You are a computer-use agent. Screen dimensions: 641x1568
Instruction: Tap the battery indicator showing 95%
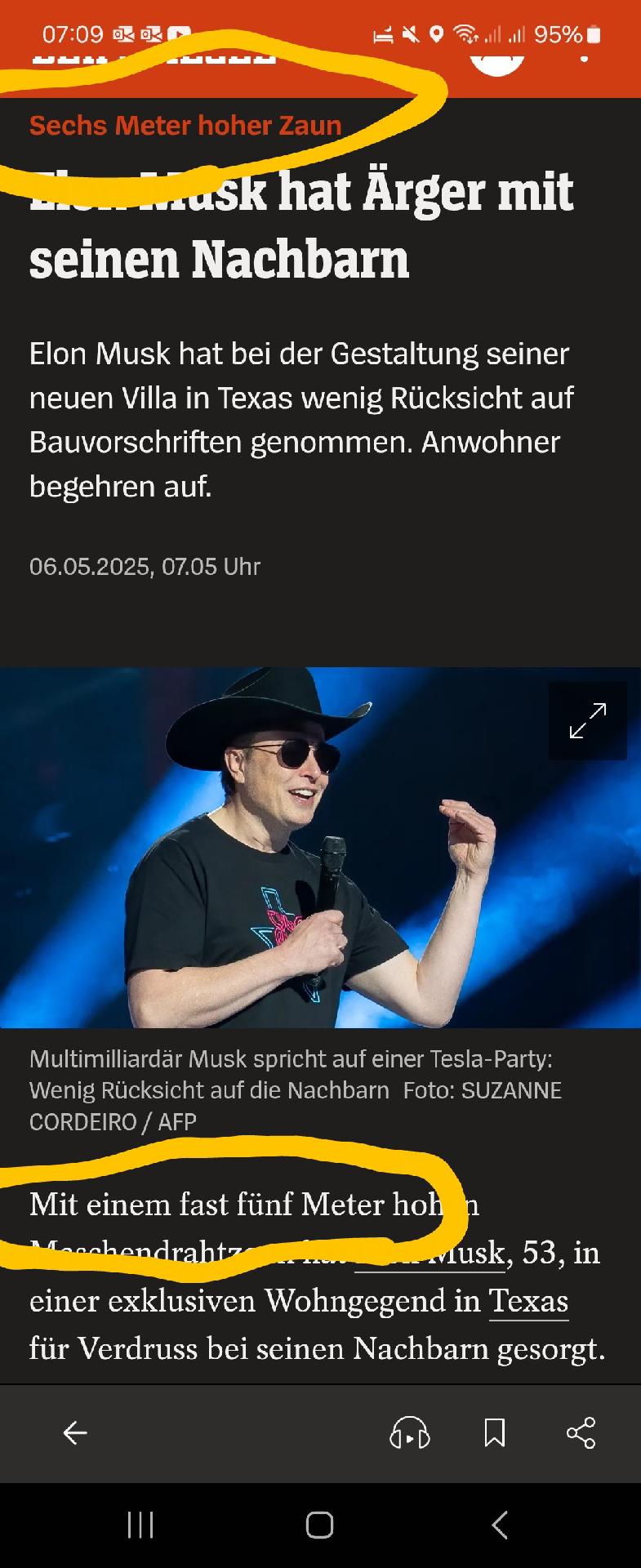[568, 34]
